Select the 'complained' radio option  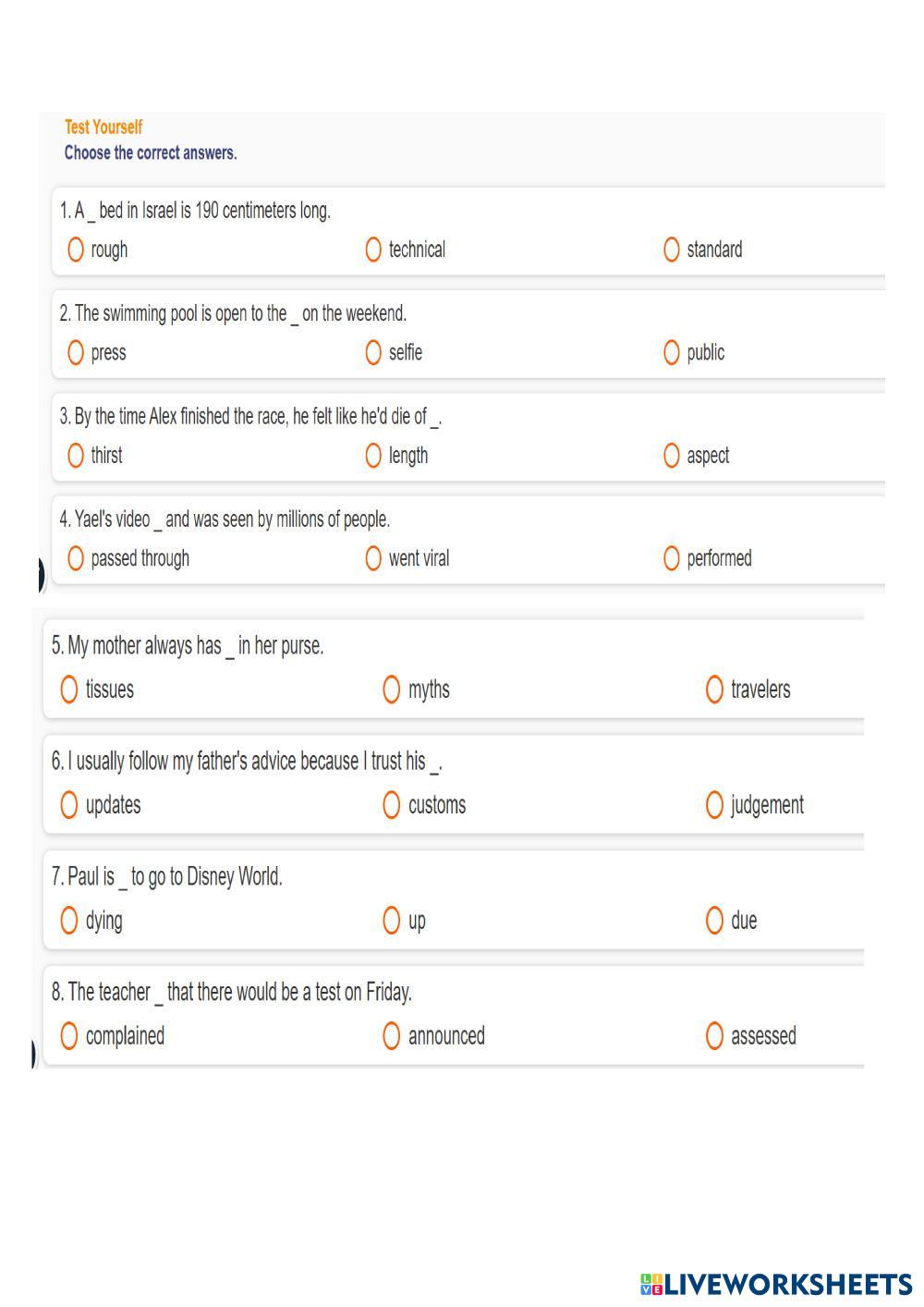68,1036
